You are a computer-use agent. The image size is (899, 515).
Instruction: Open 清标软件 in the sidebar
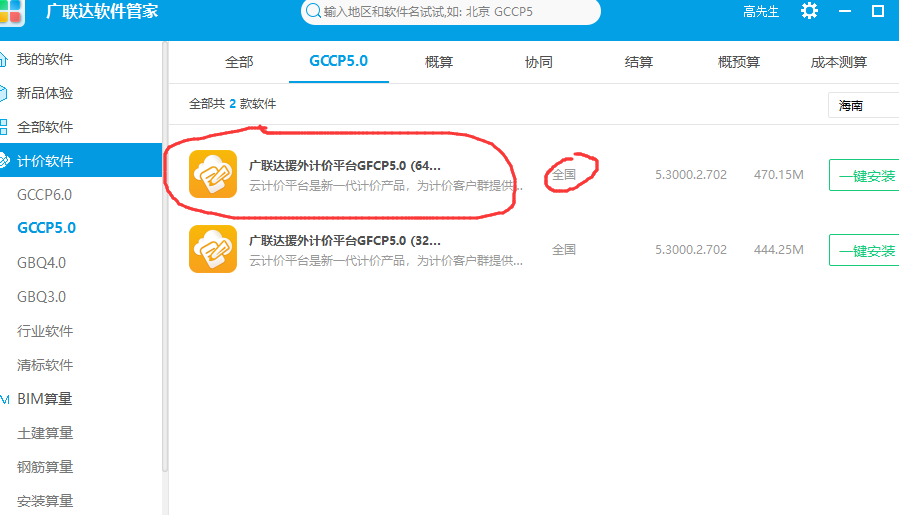pyautogui.click(x=45, y=365)
